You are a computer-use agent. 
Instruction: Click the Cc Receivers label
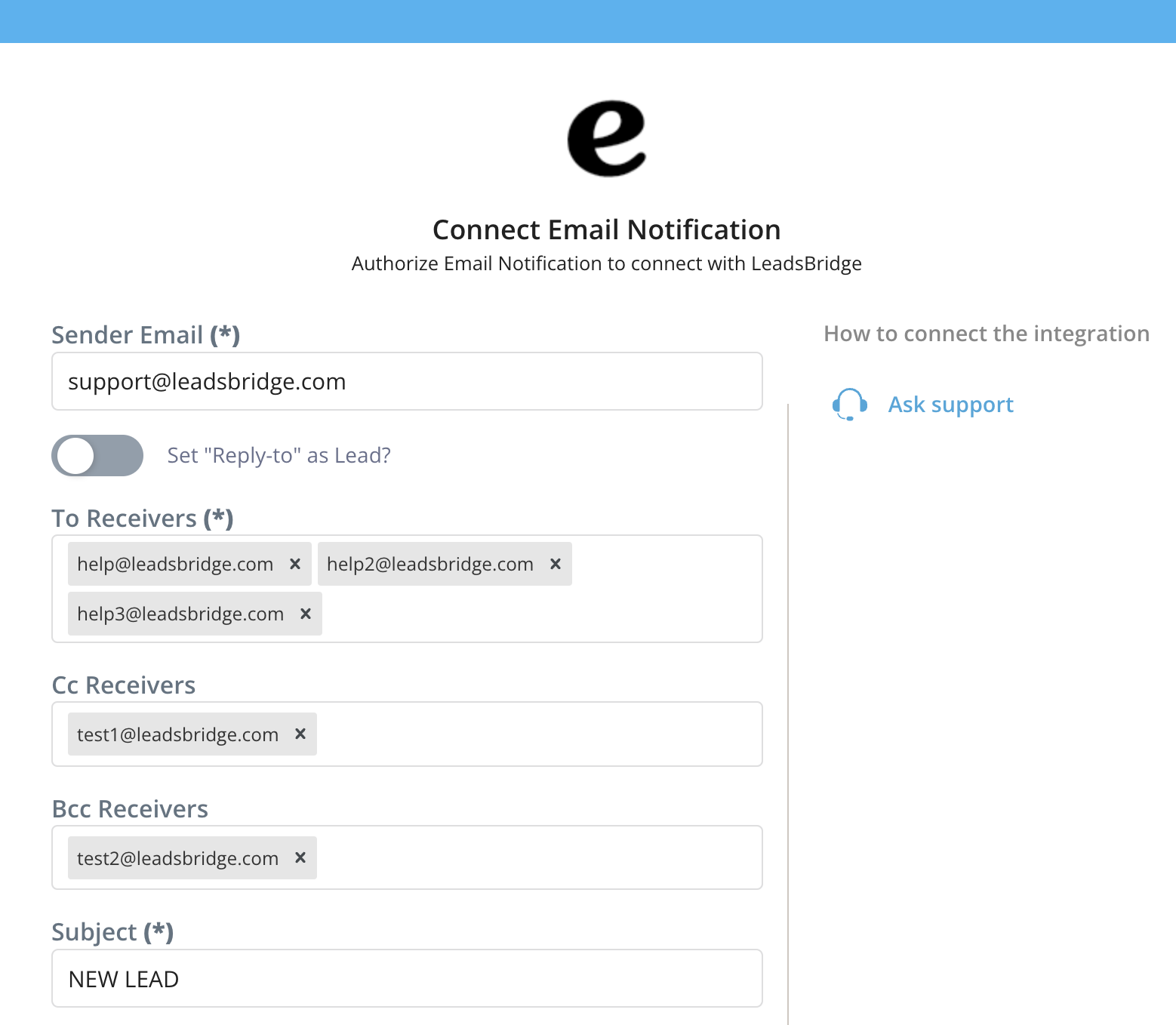[124, 685]
